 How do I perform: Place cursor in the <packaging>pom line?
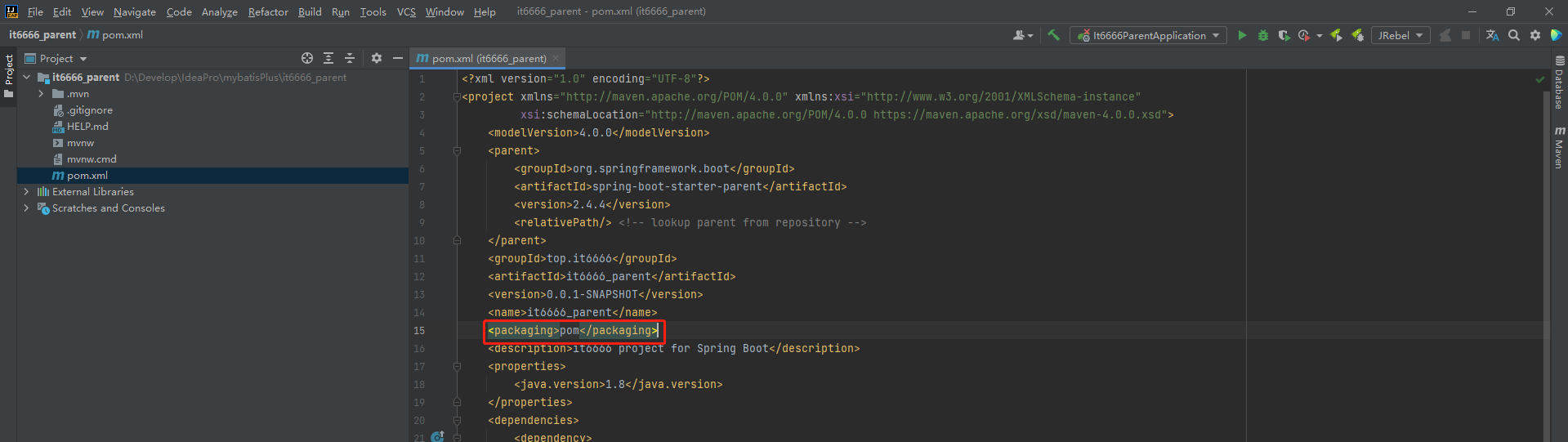(x=573, y=330)
